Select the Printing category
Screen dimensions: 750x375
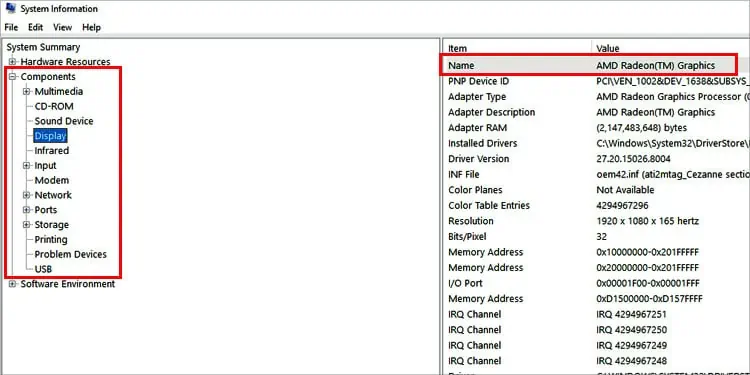(51, 240)
